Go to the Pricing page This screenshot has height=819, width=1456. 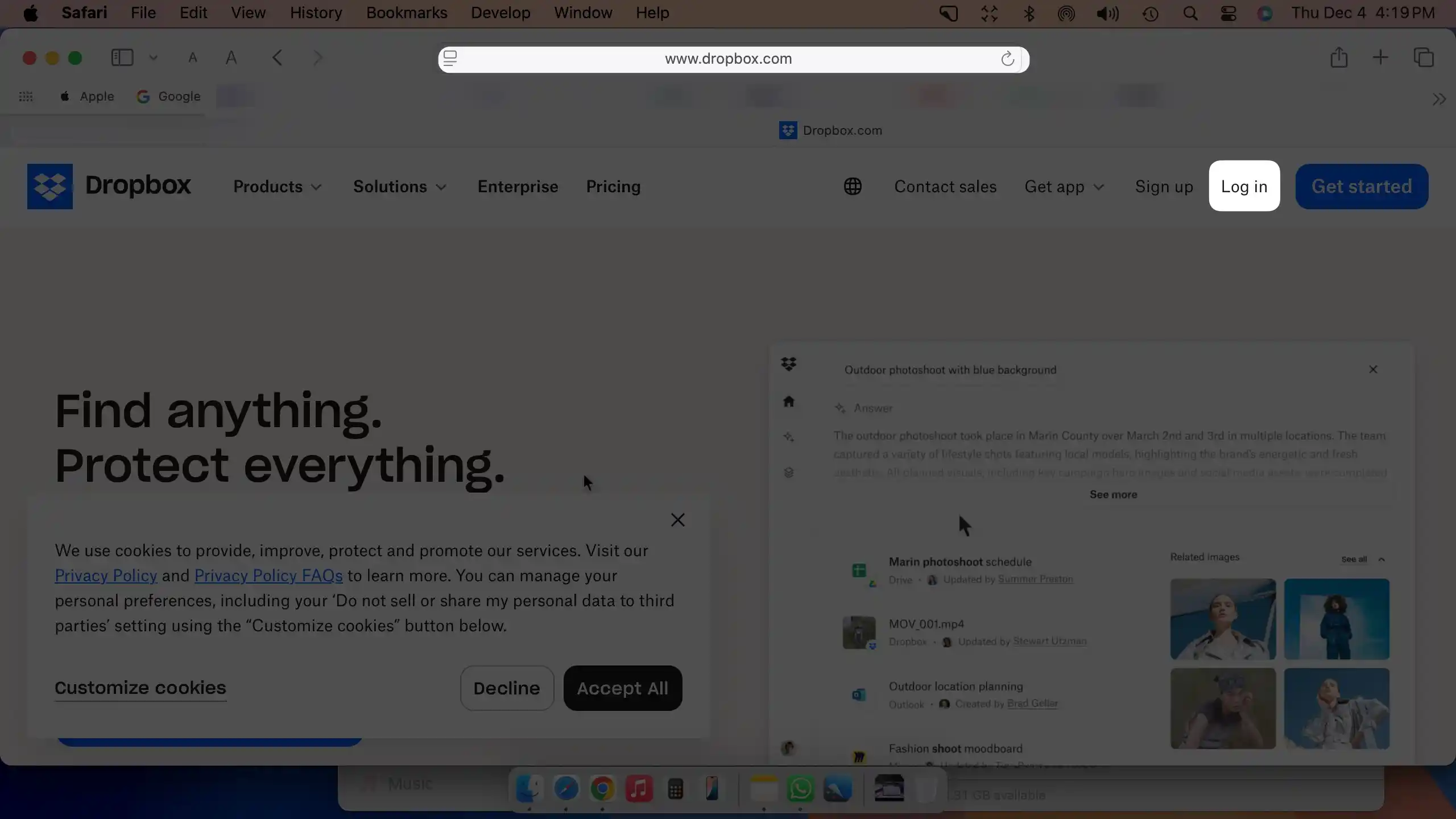pyautogui.click(x=613, y=187)
